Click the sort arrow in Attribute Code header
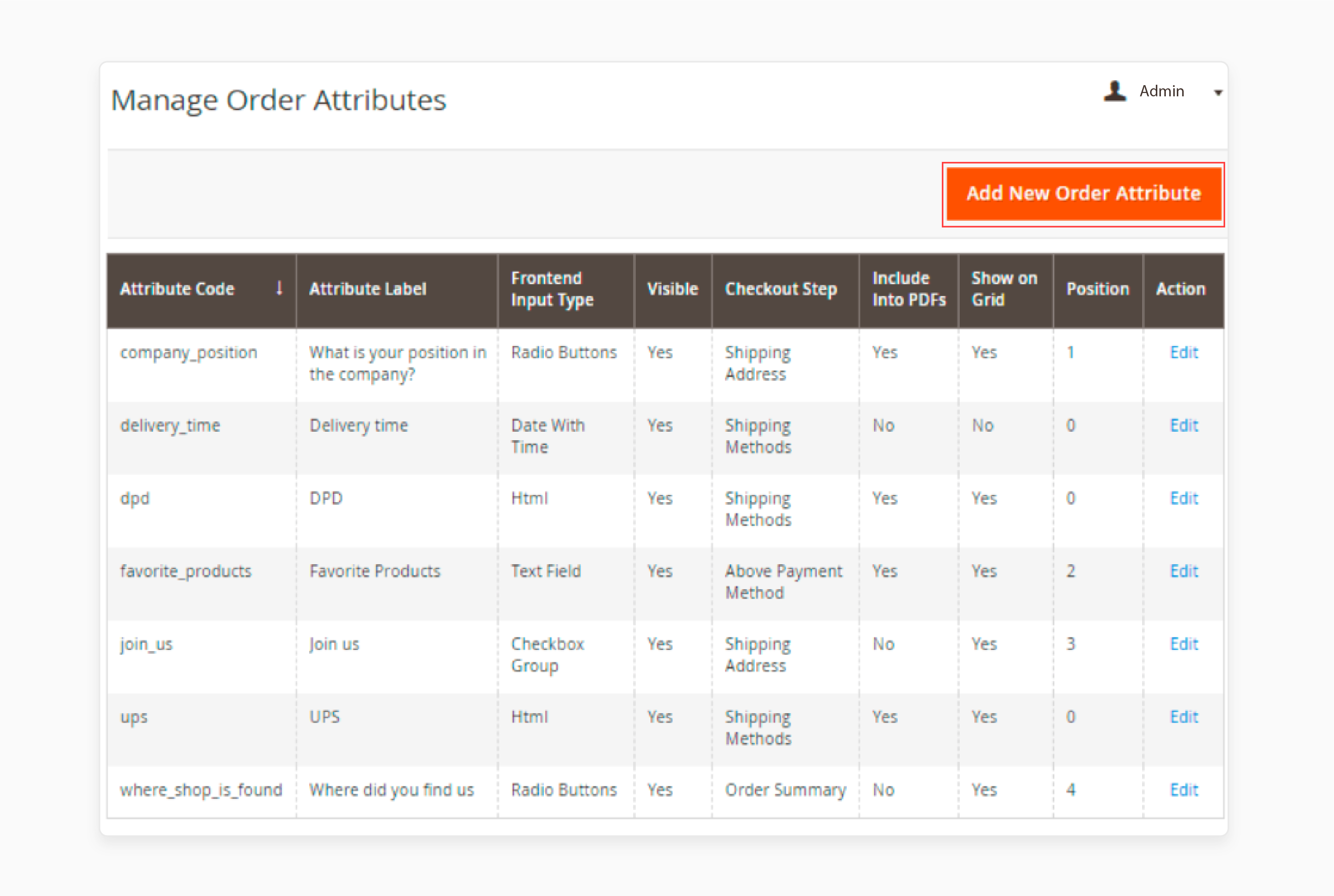This screenshot has height=896, width=1334. pyautogui.click(x=279, y=287)
